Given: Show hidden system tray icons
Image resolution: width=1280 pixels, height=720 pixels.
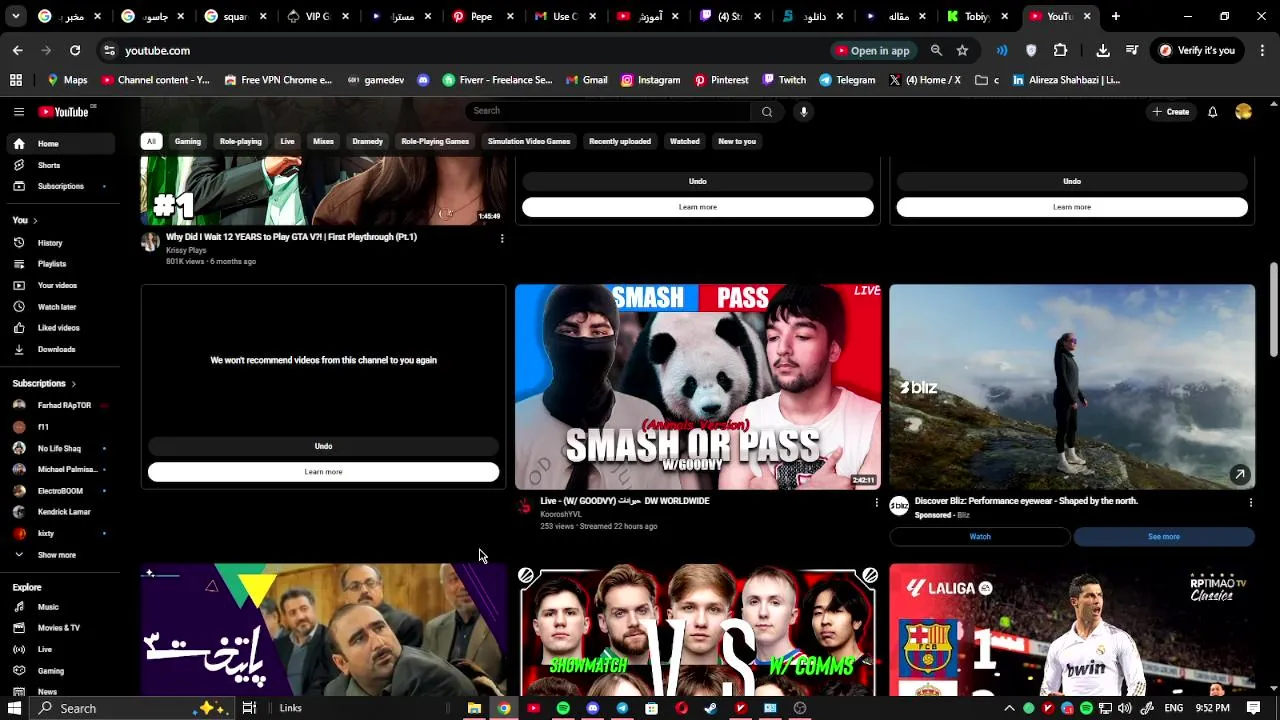Looking at the screenshot, I should (x=1008, y=708).
